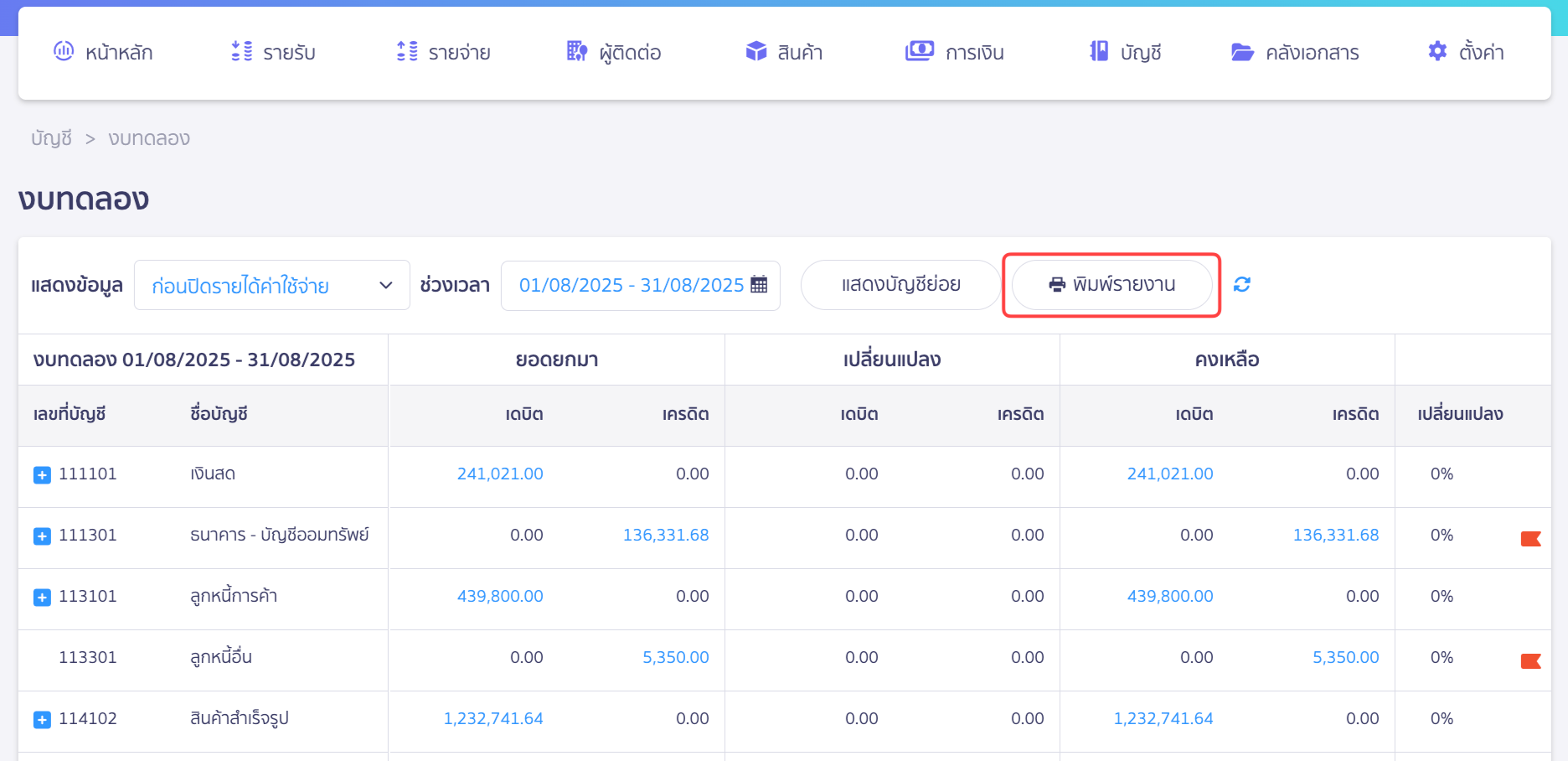Expand account 114102 สินค้าสำเร็จรูป row
1568x761 pixels.
(42, 720)
